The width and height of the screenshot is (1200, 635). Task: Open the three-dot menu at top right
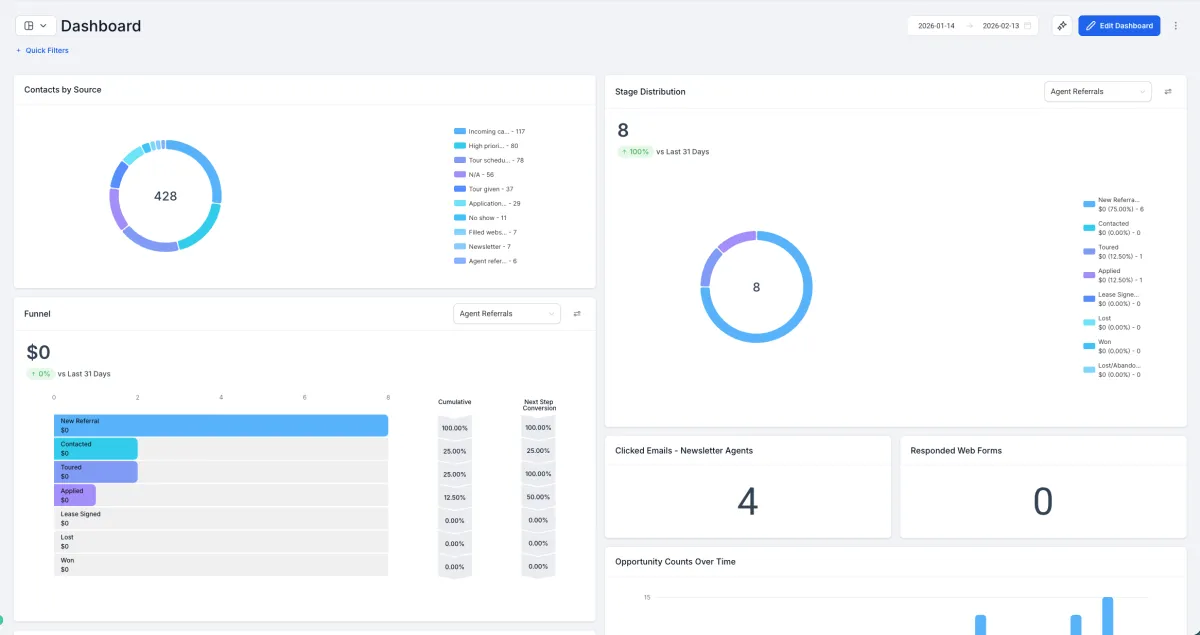[1175, 26]
